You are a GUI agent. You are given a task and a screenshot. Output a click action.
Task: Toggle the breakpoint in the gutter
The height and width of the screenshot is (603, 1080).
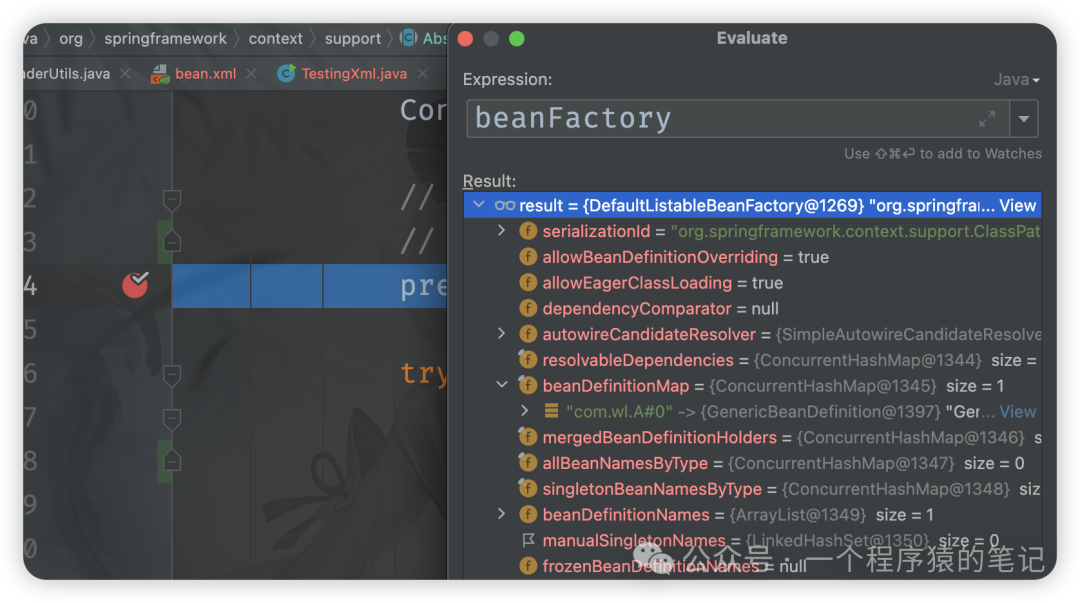135,284
